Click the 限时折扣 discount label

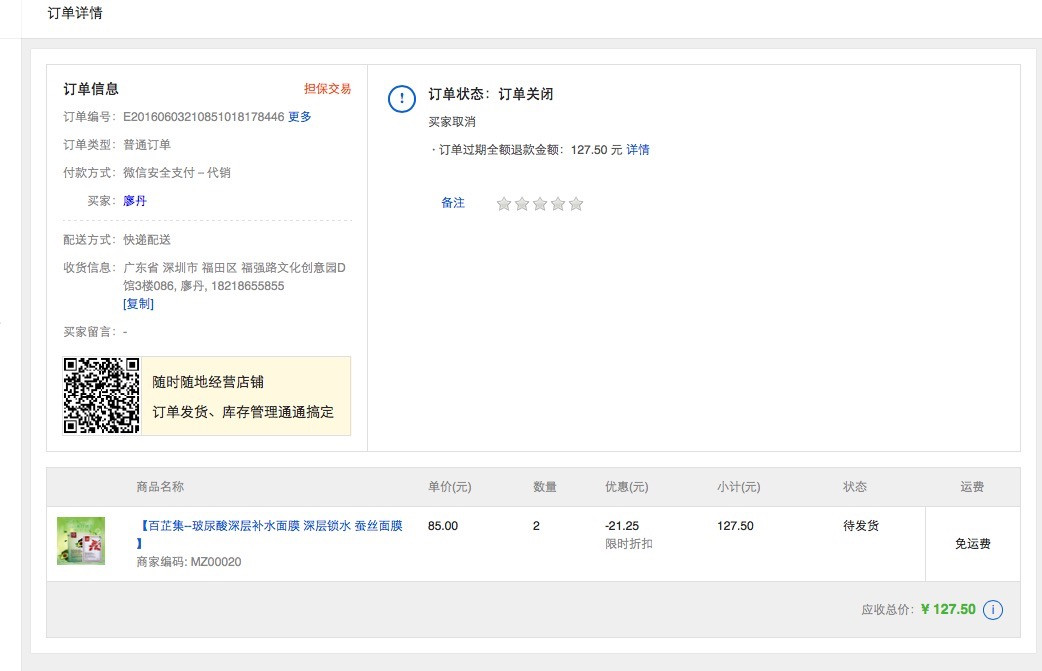[x=629, y=544]
